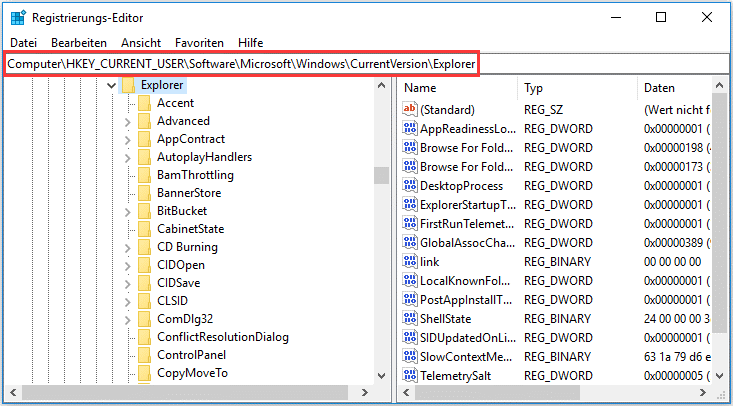Expand the CD Burning key
This screenshot has width=733, height=406.
pyautogui.click(x=128, y=248)
